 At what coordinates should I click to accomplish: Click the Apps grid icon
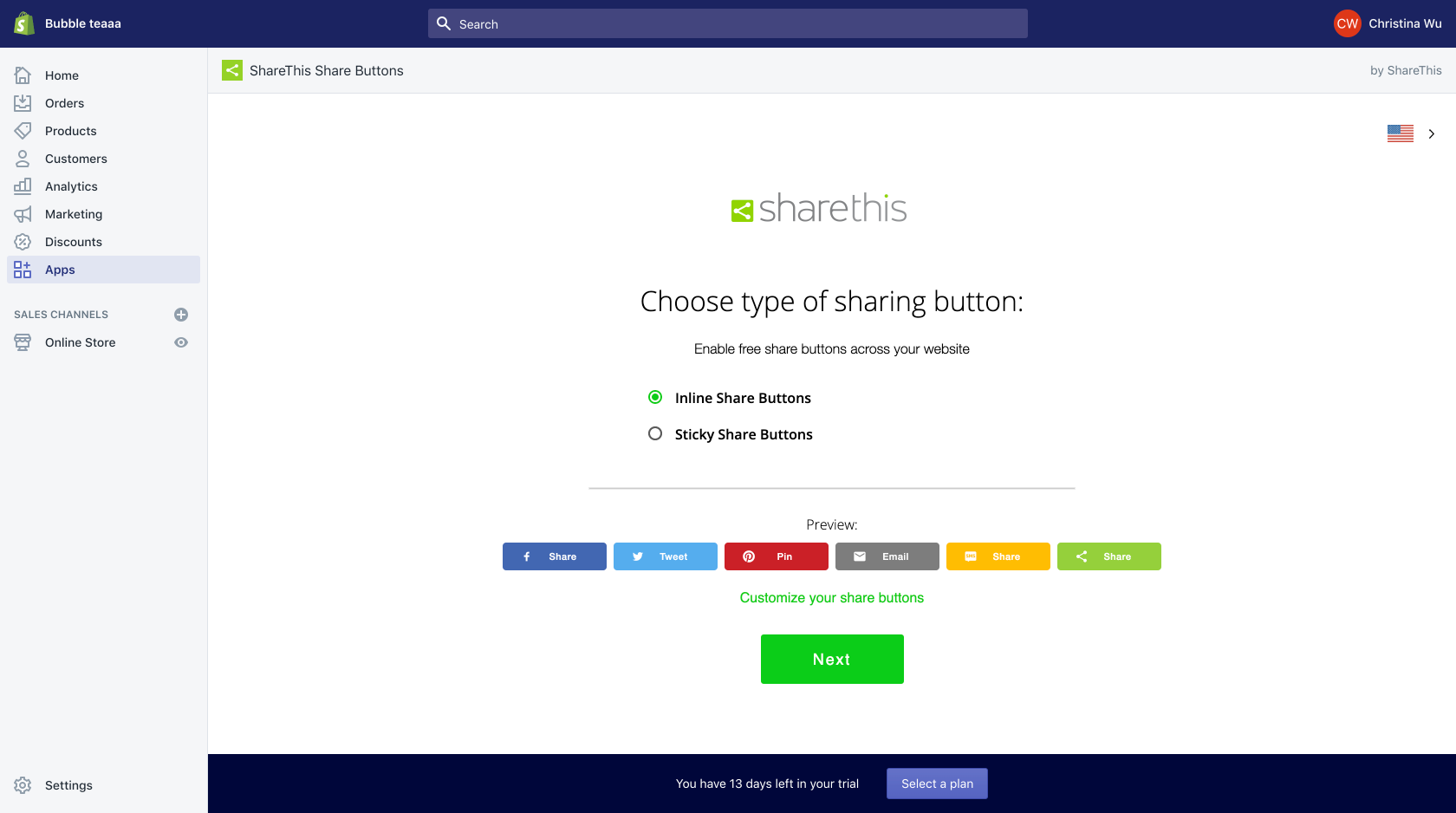point(23,270)
